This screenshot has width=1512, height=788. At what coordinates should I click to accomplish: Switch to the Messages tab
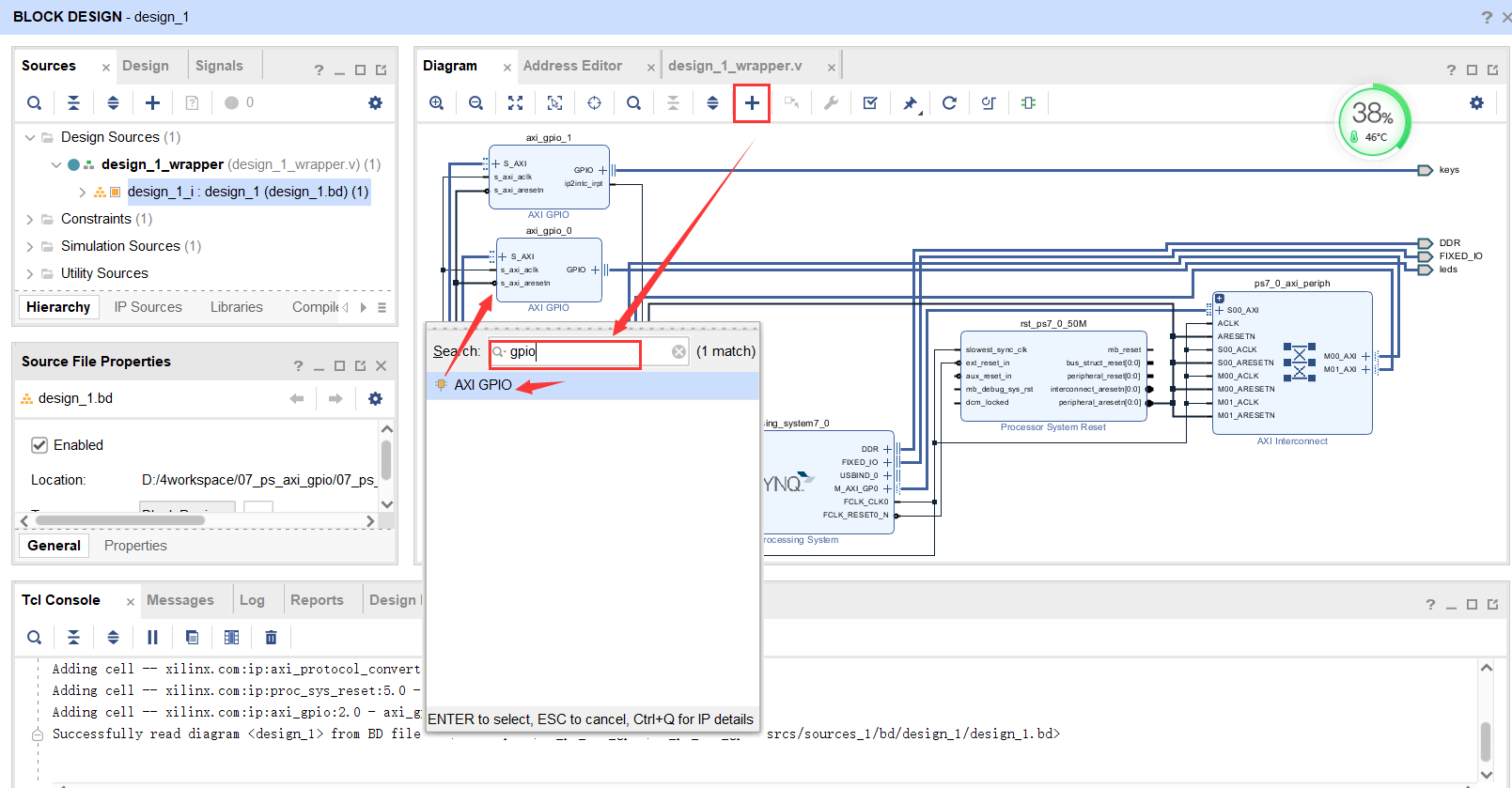180,600
